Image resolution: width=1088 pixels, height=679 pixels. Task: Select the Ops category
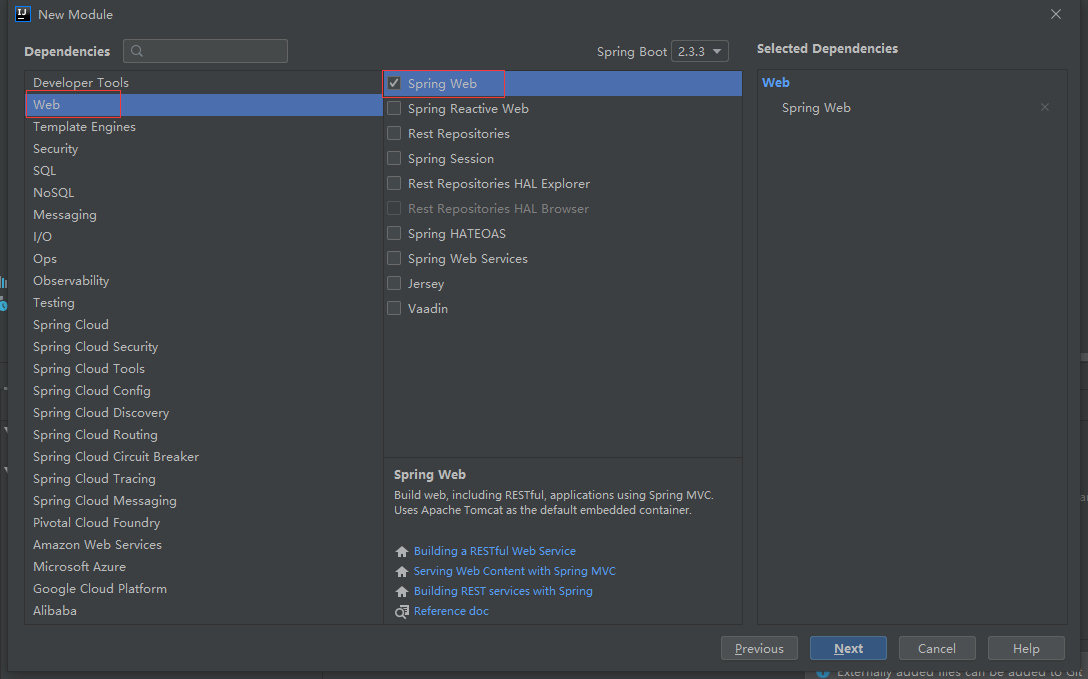tap(203, 259)
